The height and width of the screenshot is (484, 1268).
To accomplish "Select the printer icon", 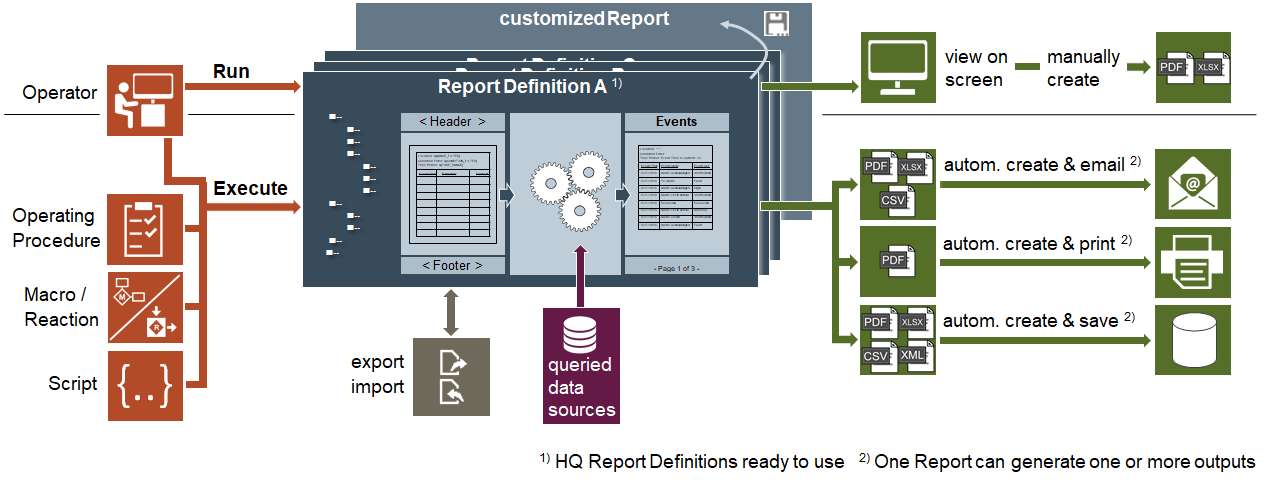I will (x=1193, y=263).
